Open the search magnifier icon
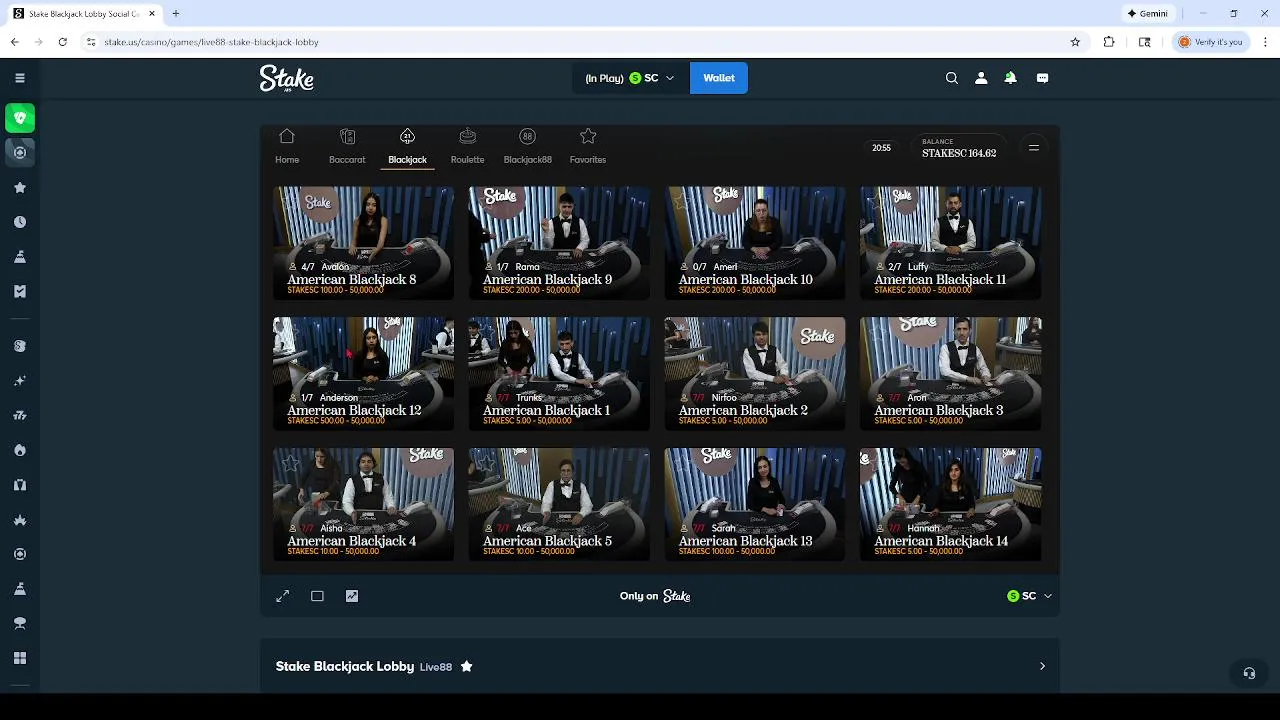Image resolution: width=1280 pixels, height=720 pixels. [952, 78]
